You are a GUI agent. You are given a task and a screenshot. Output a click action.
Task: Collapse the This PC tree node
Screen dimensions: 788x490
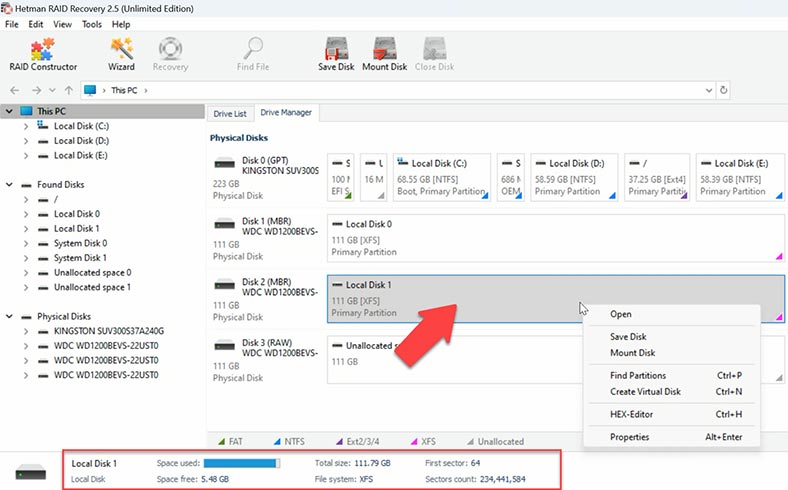[9, 111]
